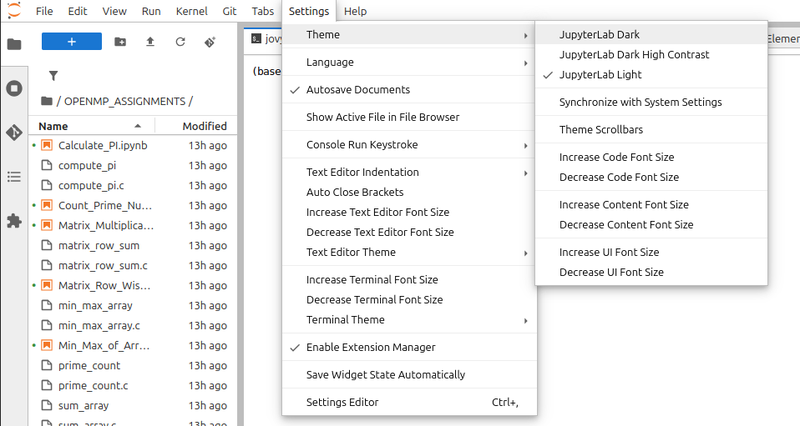800x426 pixels.
Task: Open the Git sidebar panel
Action: pos(14,132)
